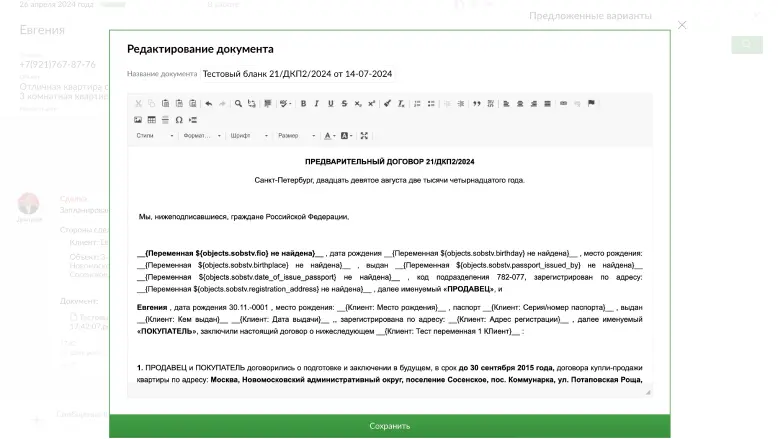Screen dimensions: 778x439
Task: Open the find (magnifier) tool
Action: [238, 104]
